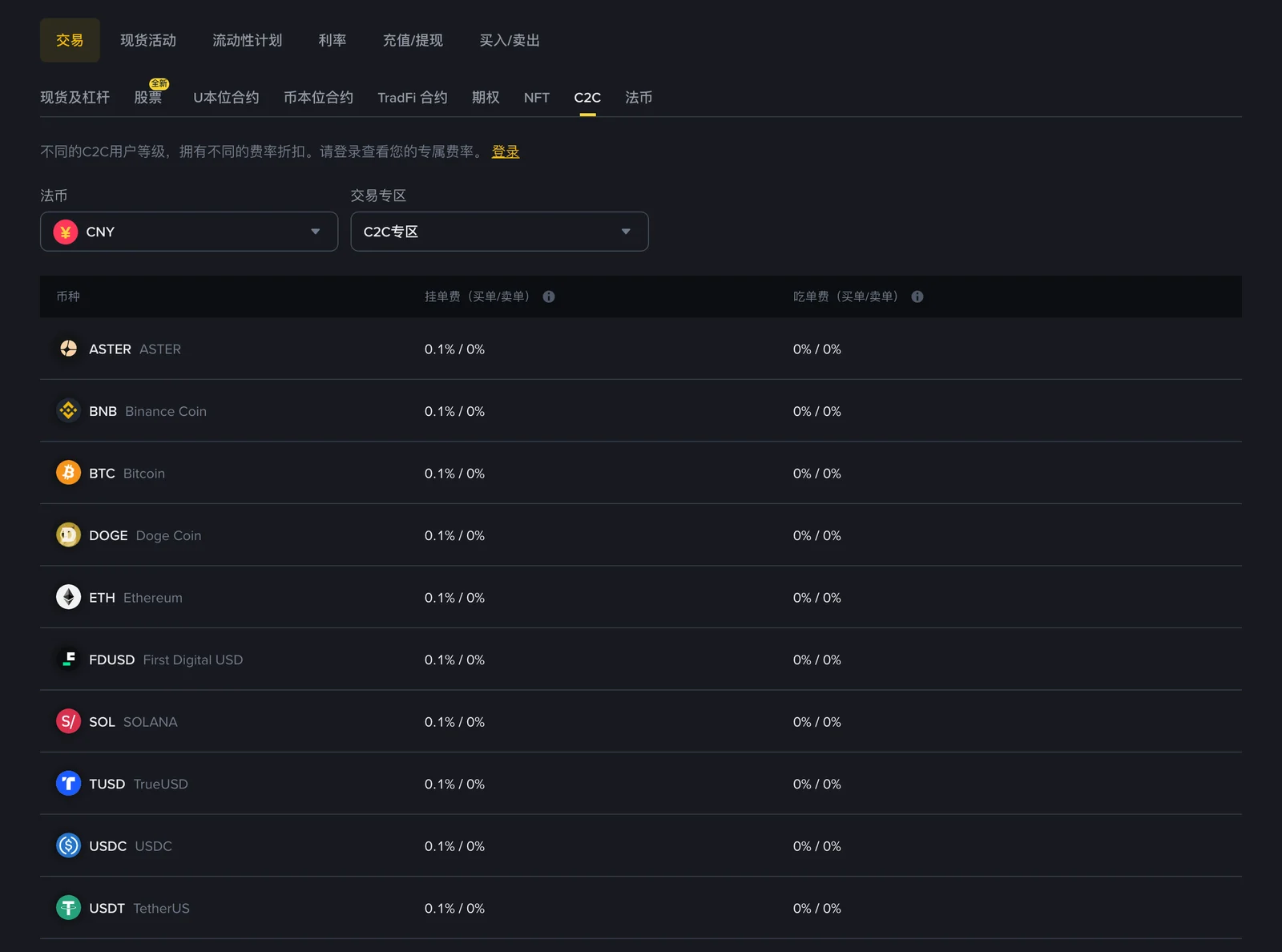The height and width of the screenshot is (952, 1282).
Task: Click the USDC dollar logo icon
Action: pyautogui.click(x=68, y=845)
